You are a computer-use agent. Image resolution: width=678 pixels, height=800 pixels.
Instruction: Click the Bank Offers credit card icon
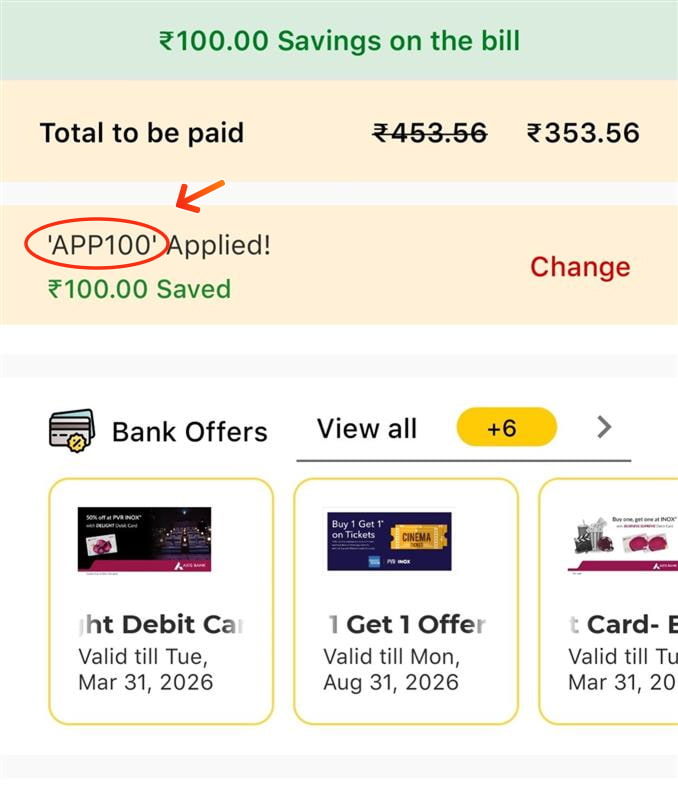click(x=71, y=430)
